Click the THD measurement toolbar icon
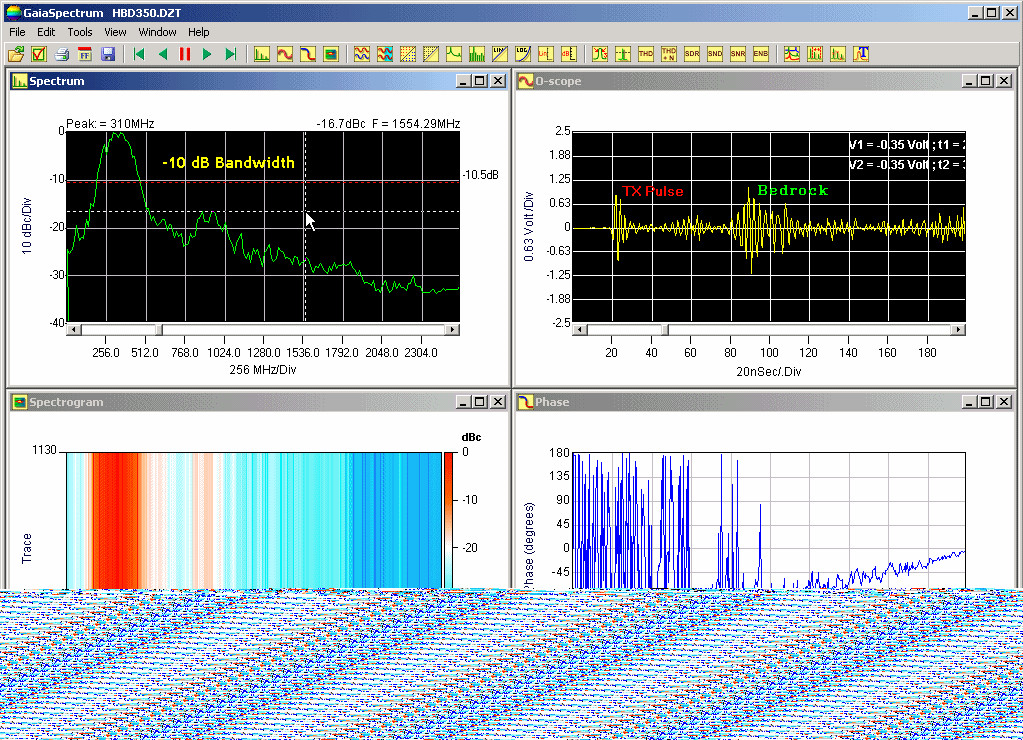Image resolution: width=1023 pixels, height=740 pixels. pos(645,54)
